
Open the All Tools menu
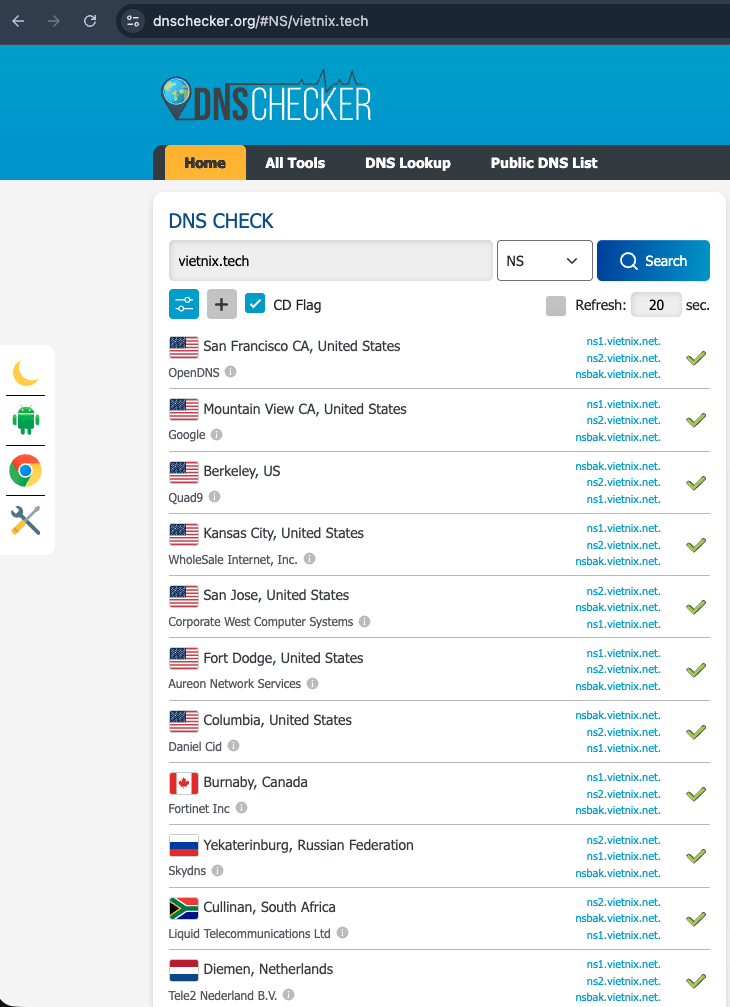295,163
